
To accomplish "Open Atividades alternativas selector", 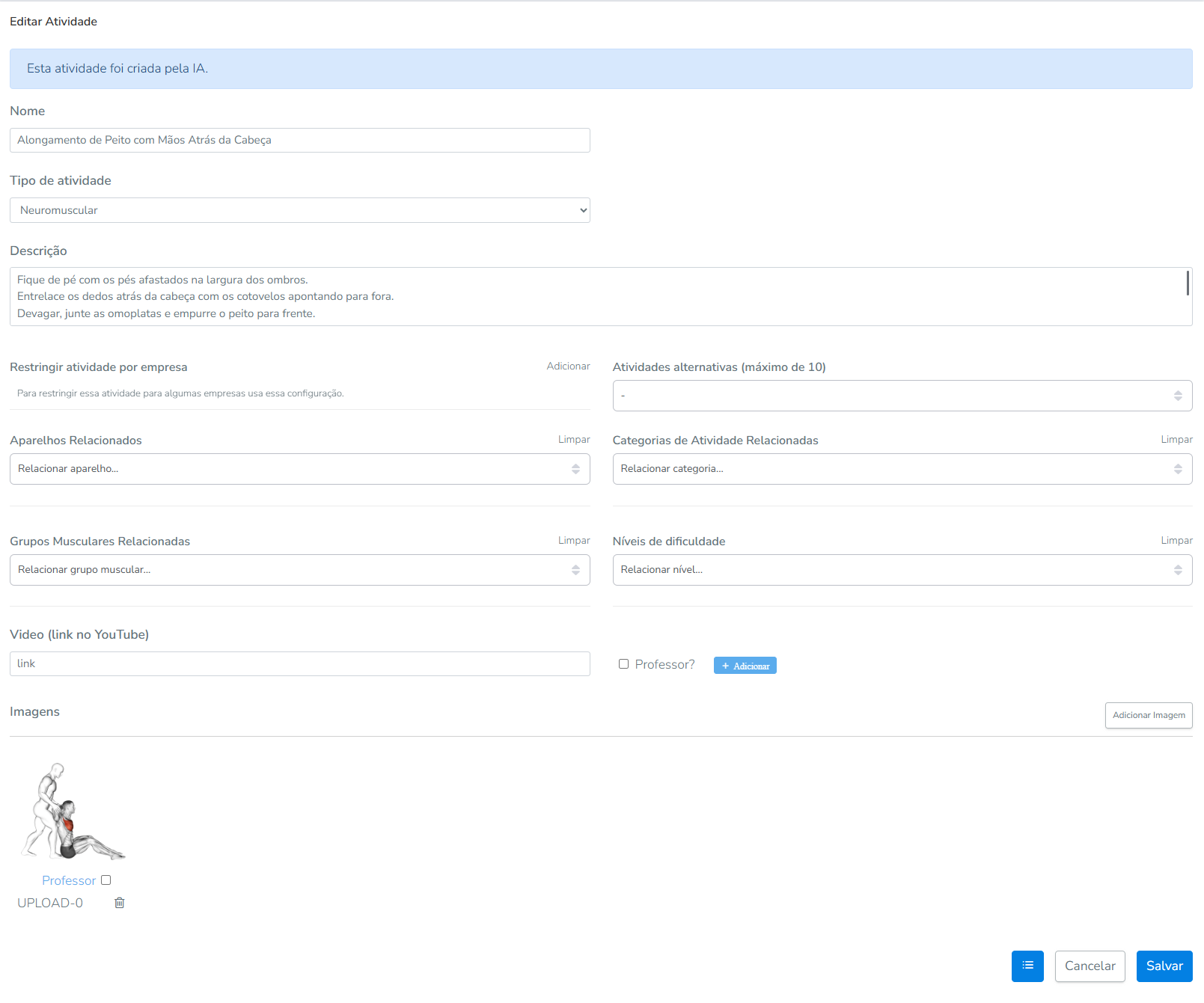I will pos(902,396).
